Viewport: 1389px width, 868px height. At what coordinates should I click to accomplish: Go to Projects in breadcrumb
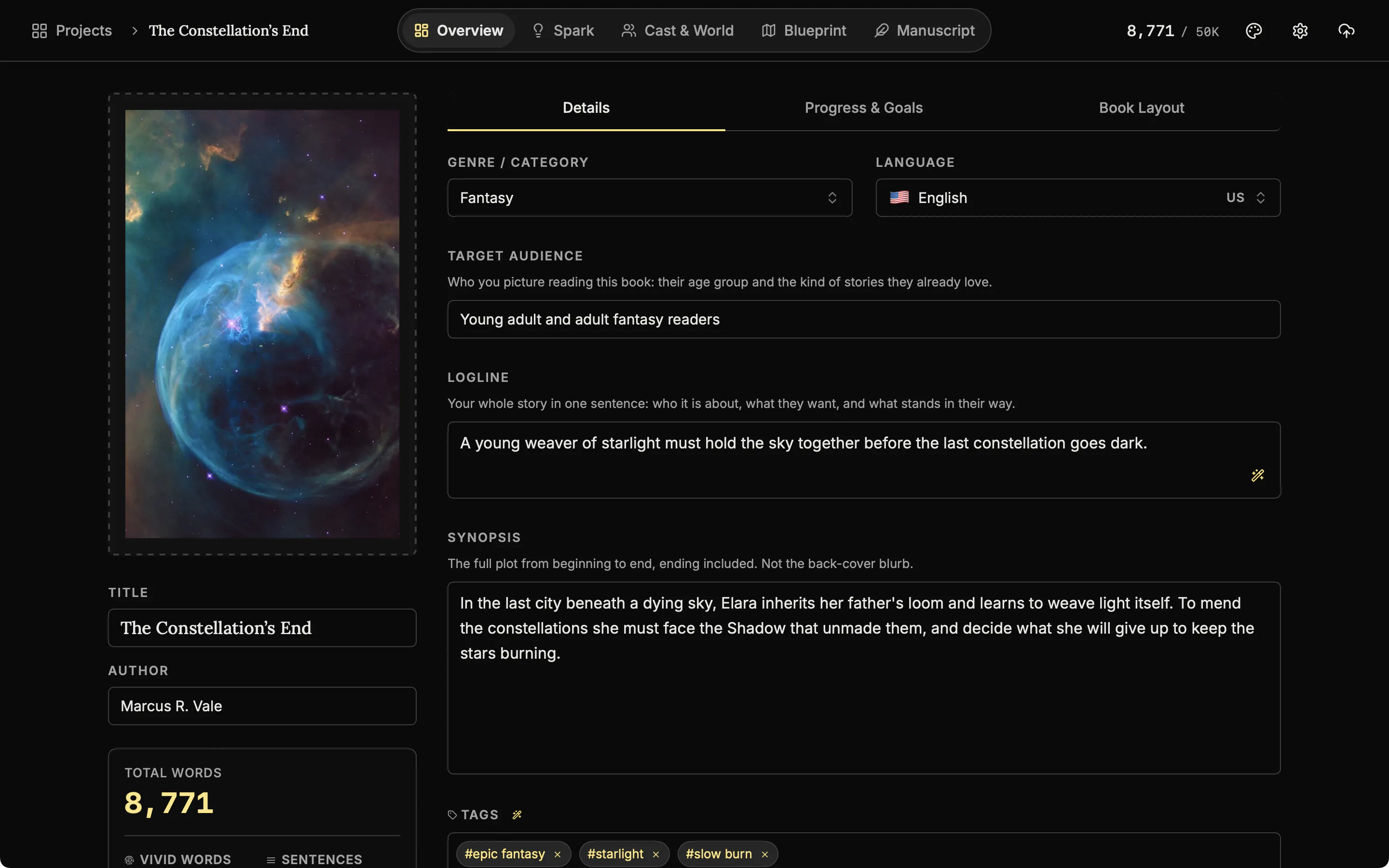(x=72, y=30)
